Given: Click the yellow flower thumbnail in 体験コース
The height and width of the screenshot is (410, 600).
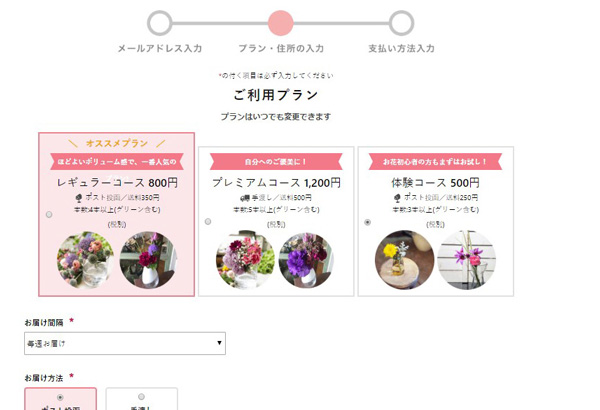Looking at the screenshot, I should [x=404, y=260].
